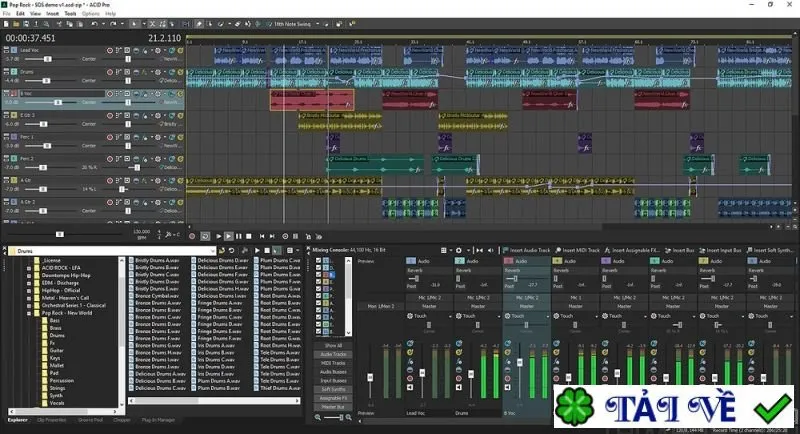Click the refresh icon in the Explorer toolbar
The width and height of the screenshot is (800, 434).
pos(232,250)
